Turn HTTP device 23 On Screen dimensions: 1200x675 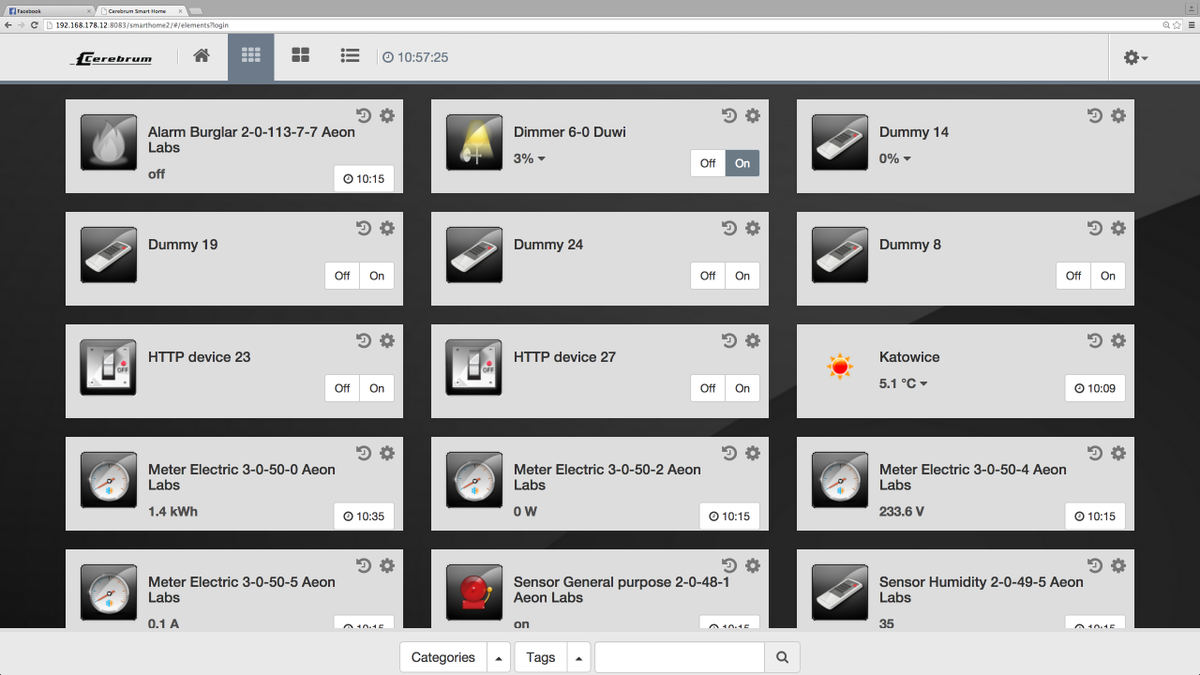377,388
